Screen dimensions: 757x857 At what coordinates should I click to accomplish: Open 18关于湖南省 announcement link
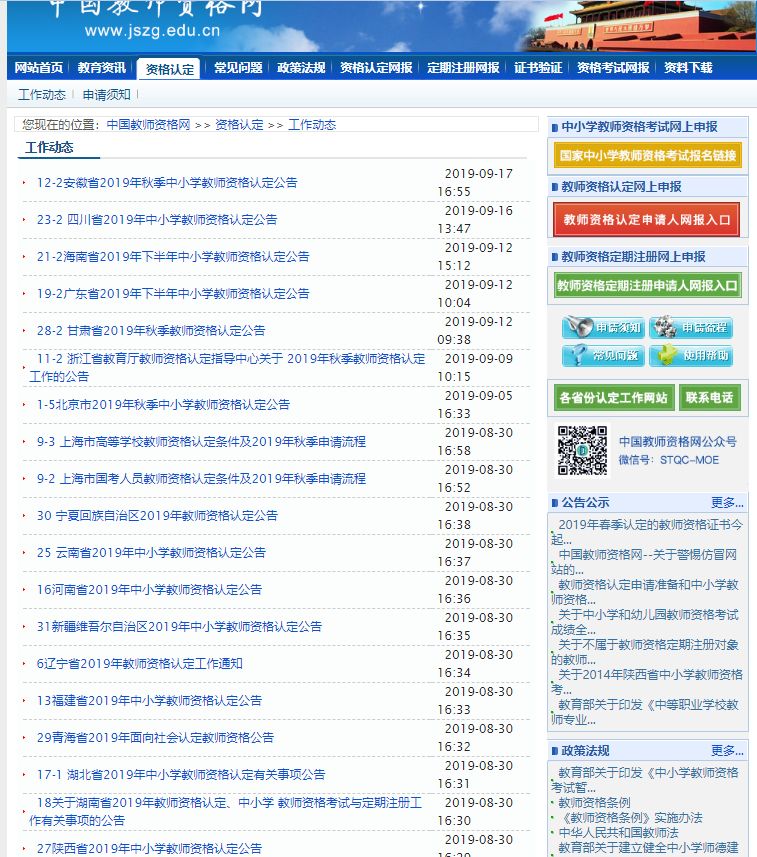click(x=225, y=812)
